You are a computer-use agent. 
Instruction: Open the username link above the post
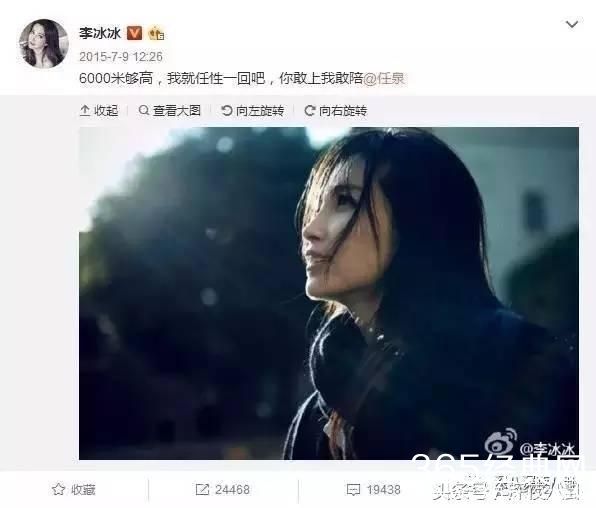(100, 33)
